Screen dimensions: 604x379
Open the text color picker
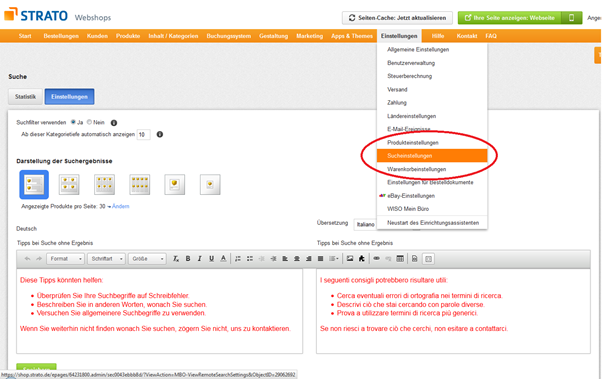coord(223,259)
